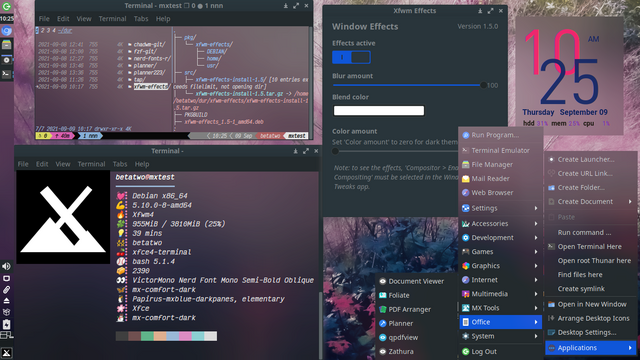
Task: Expand the Accessories submenu
Action: point(500,224)
